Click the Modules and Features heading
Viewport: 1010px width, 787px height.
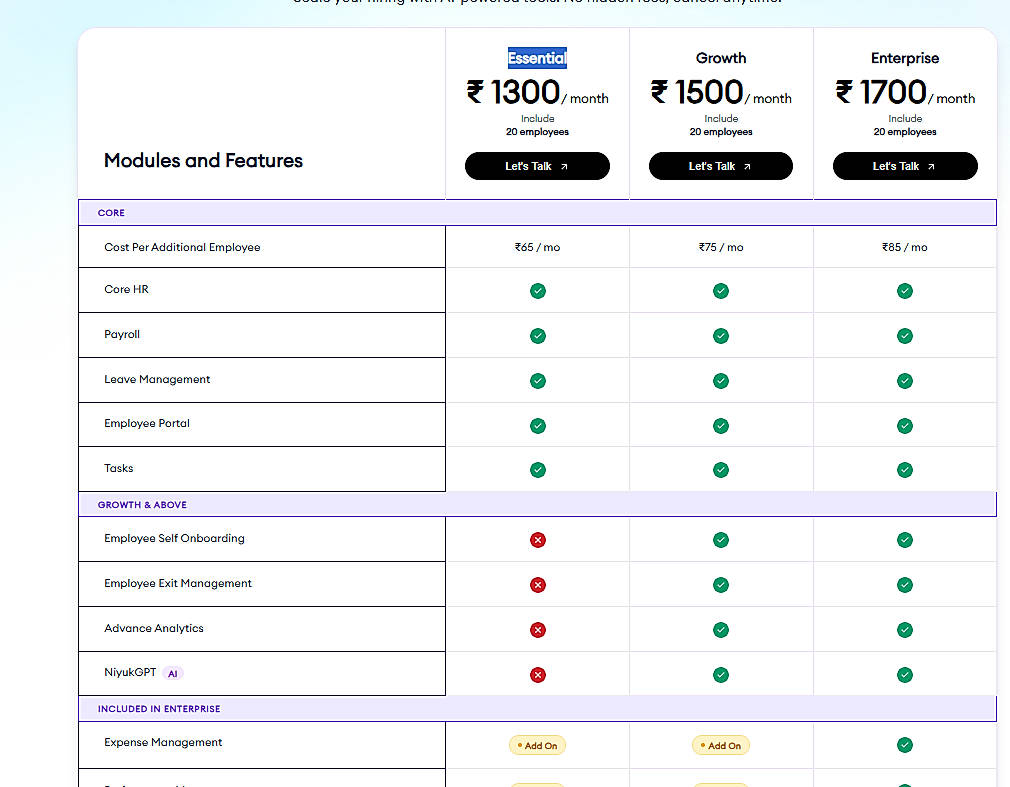204,160
